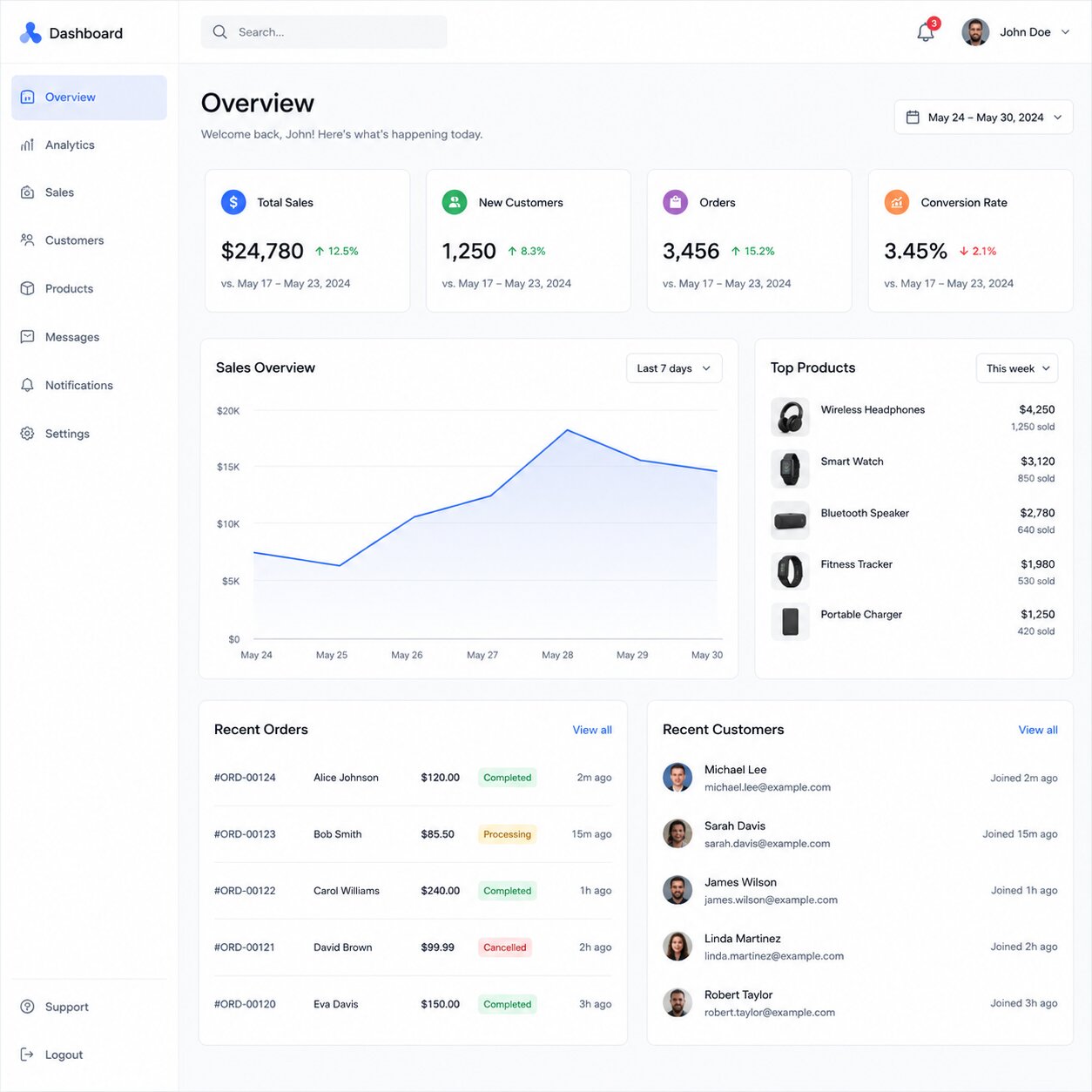The height and width of the screenshot is (1092, 1092).
Task: Click the Products box icon
Action: click(28, 289)
